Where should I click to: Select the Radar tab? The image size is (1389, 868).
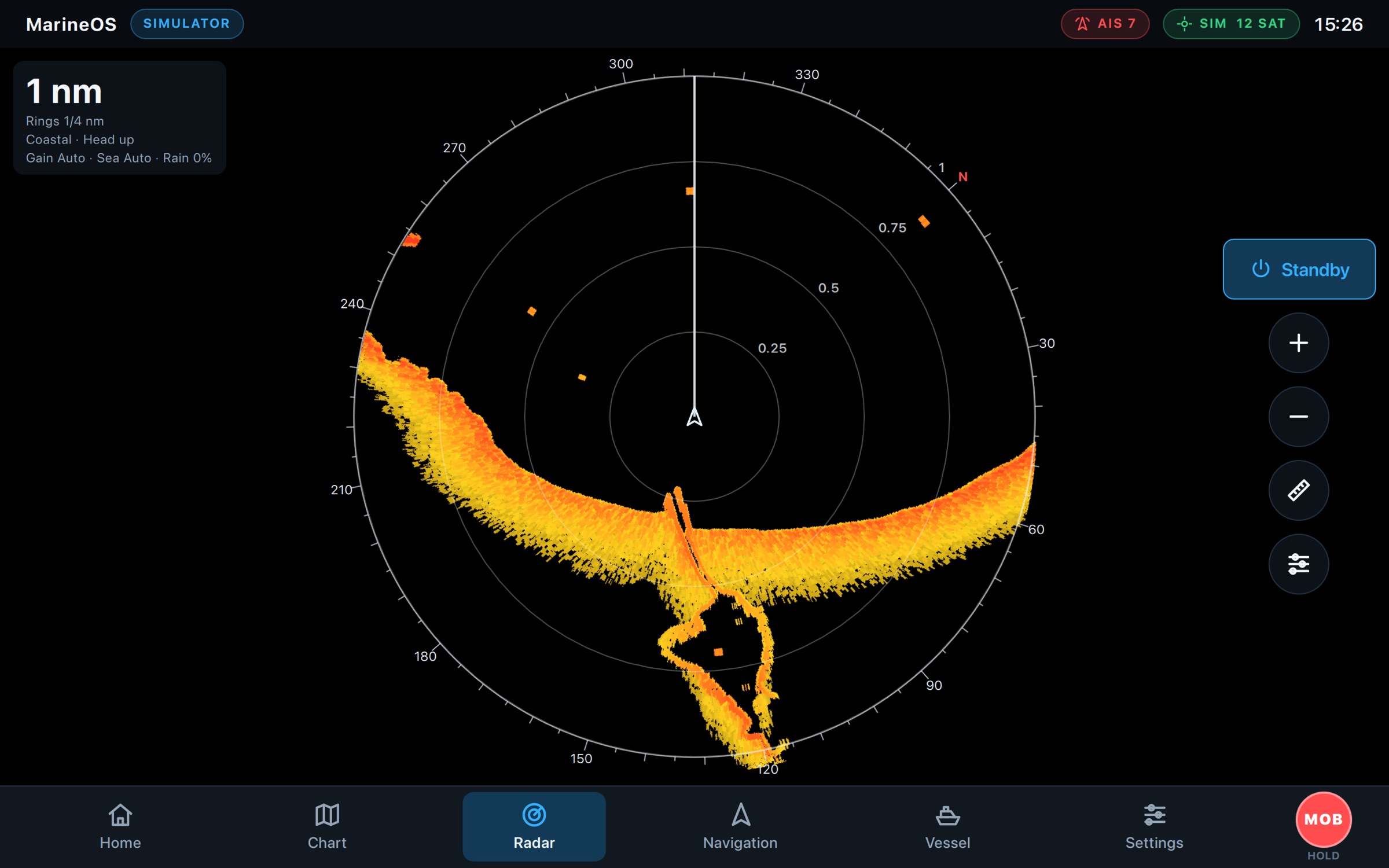point(534,826)
